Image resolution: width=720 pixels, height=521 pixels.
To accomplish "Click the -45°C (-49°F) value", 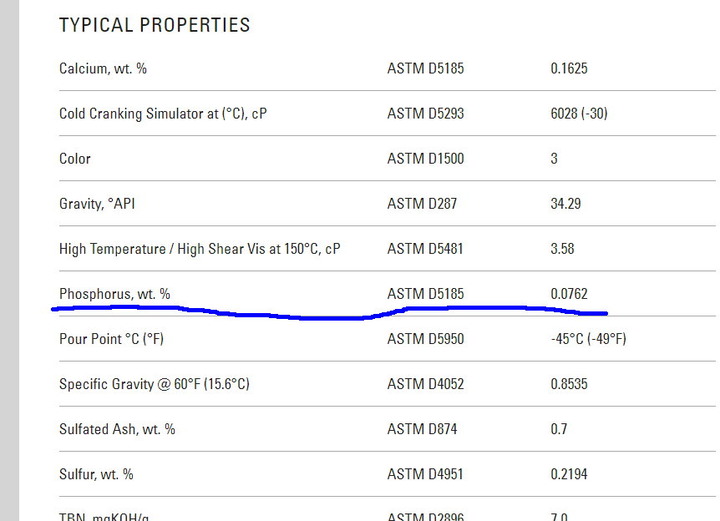I will click(588, 339).
